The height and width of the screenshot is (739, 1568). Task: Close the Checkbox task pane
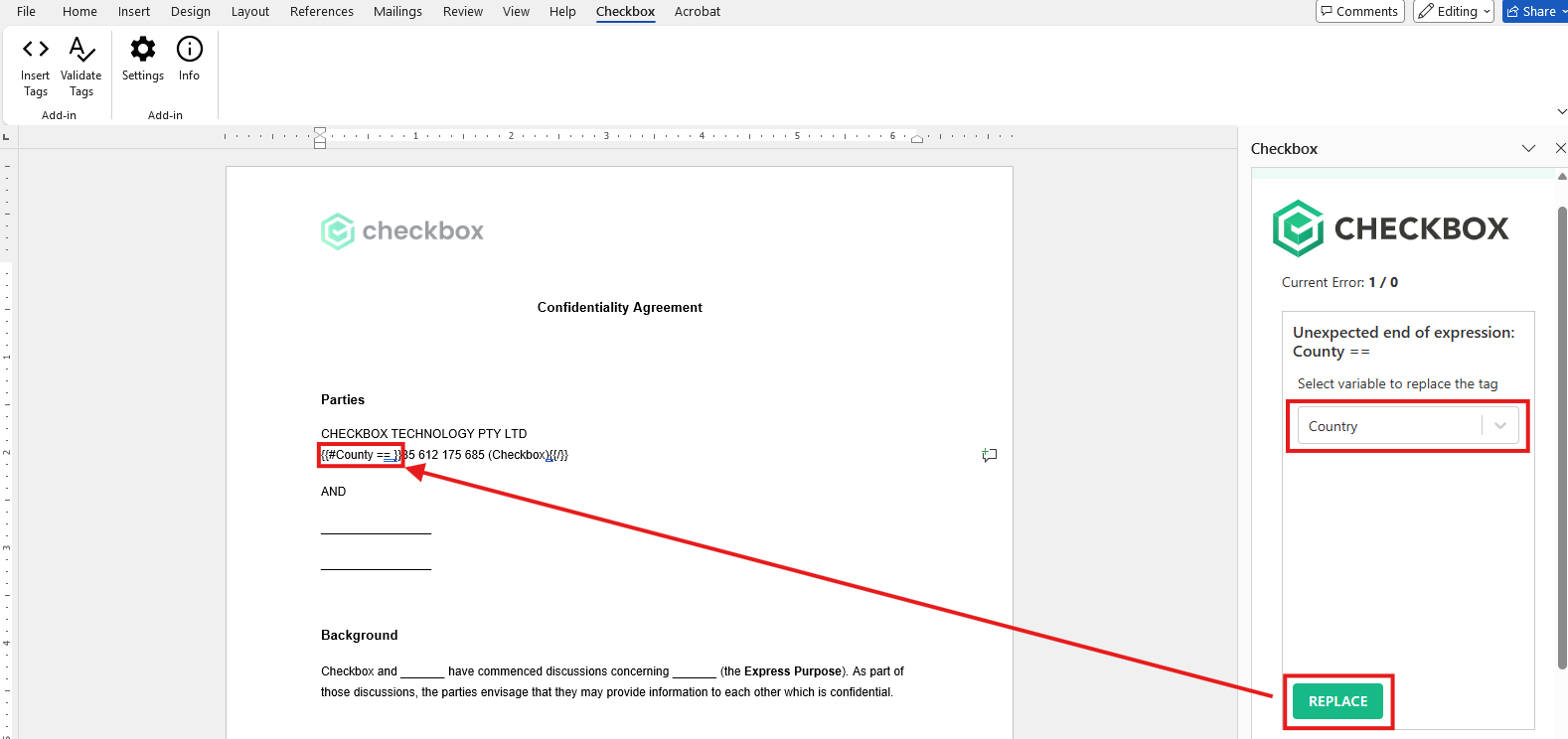[x=1560, y=148]
